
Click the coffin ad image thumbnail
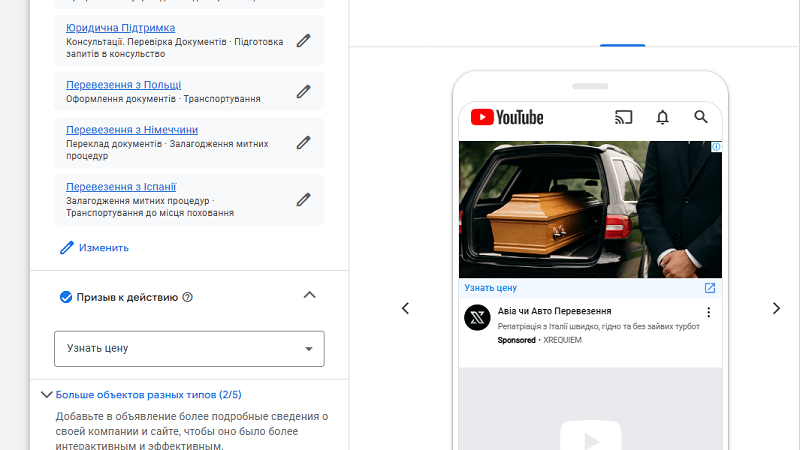point(590,210)
